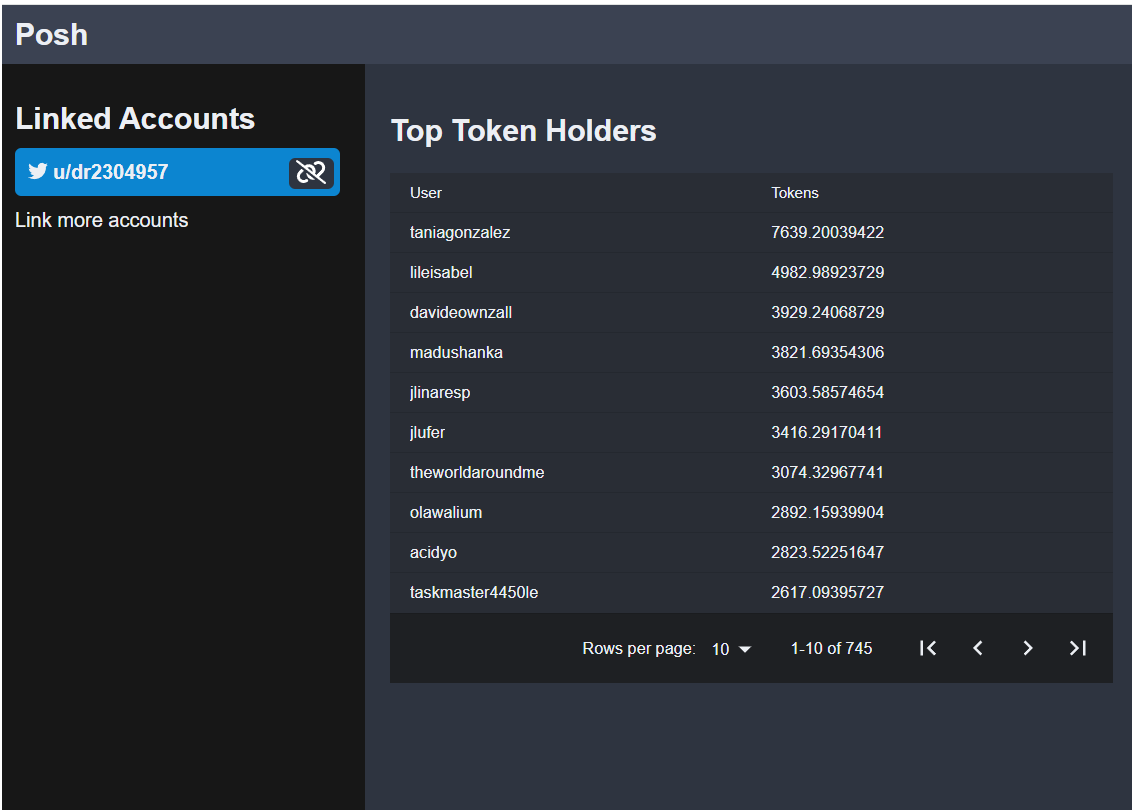This screenshot has height=812, width=1134.
Task: Click token value 2892.15939904
Action: 827,513
